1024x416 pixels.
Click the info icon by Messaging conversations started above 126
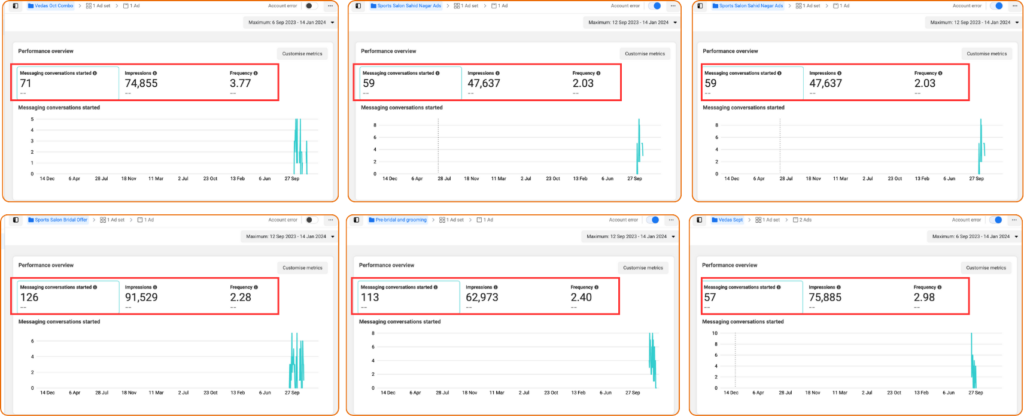click(x=95, y=287)
